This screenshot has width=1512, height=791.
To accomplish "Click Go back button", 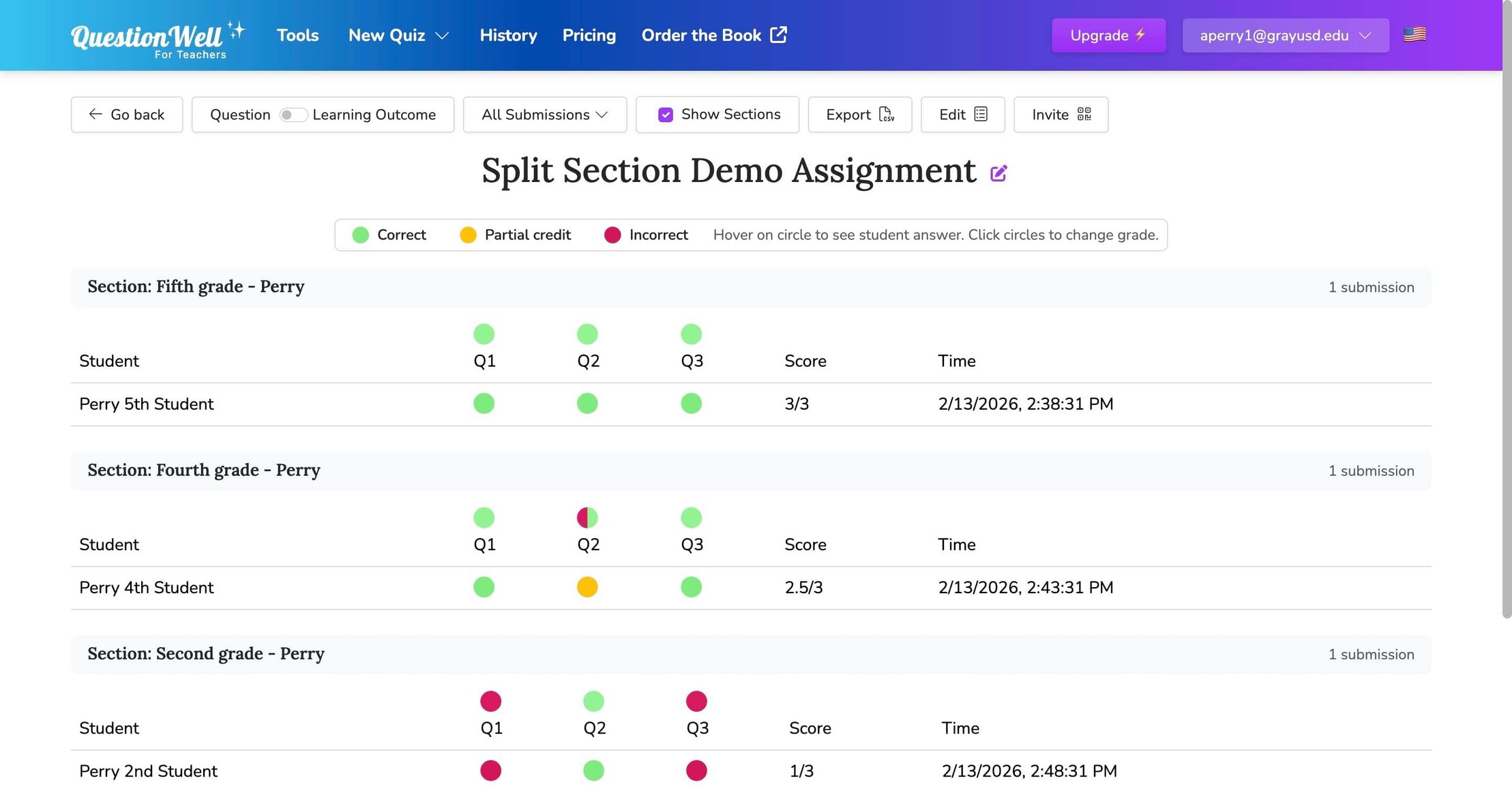I will point(127,115).
